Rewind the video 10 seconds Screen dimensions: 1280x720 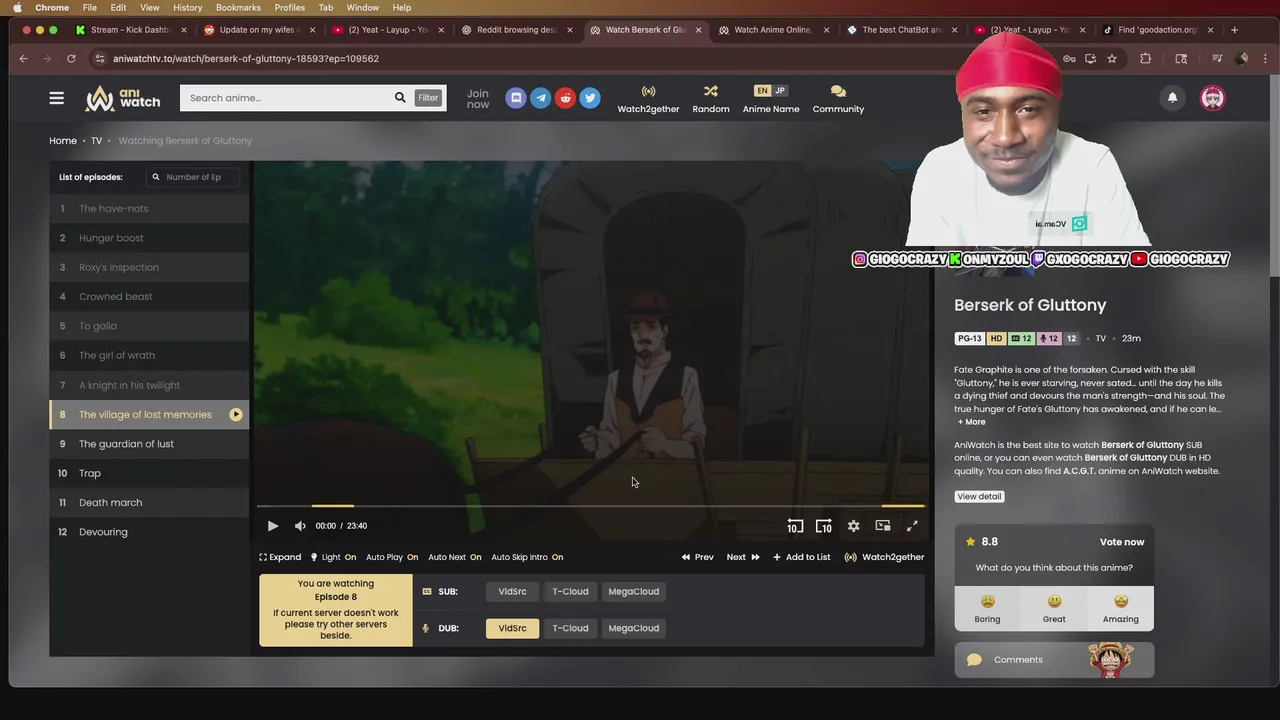tap(795, 526)
